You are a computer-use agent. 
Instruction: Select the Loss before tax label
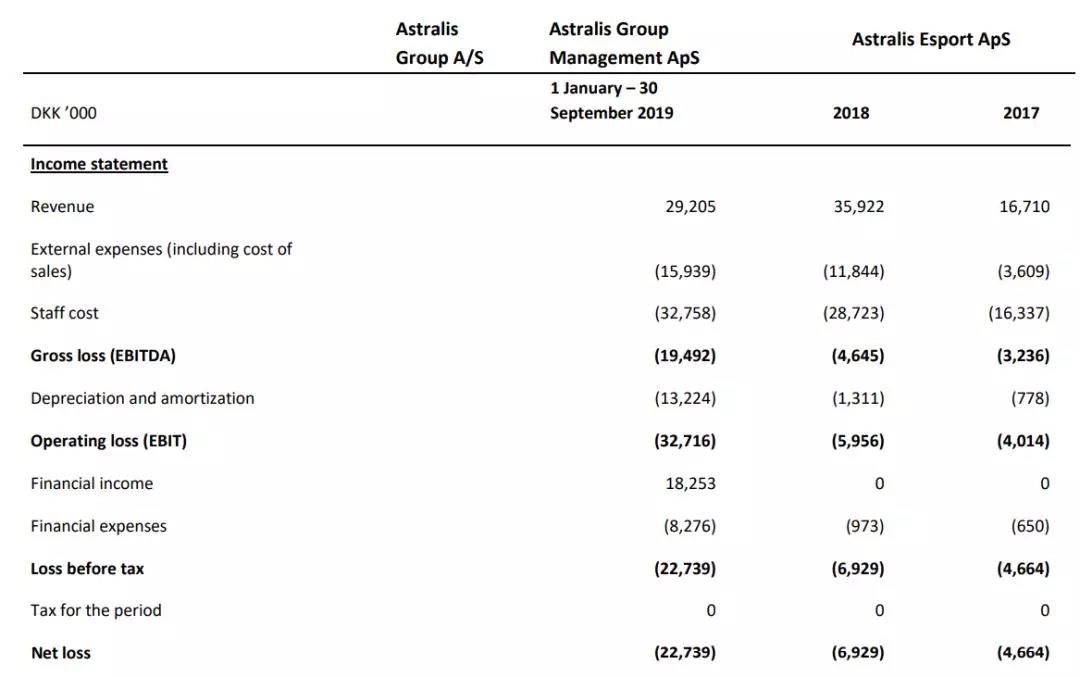(87, 569)
